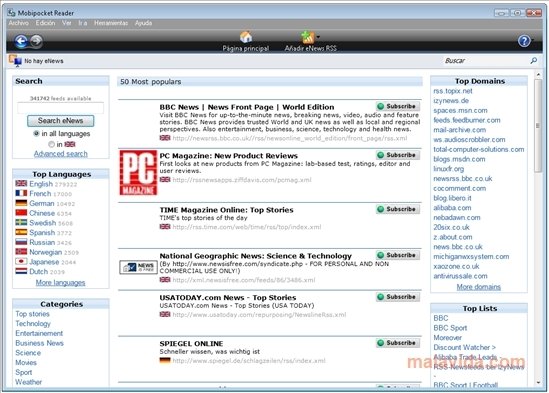This screenshot has height=393, width=549.
Task: Click the Swedish flag icon
Action: coord(21,222)
